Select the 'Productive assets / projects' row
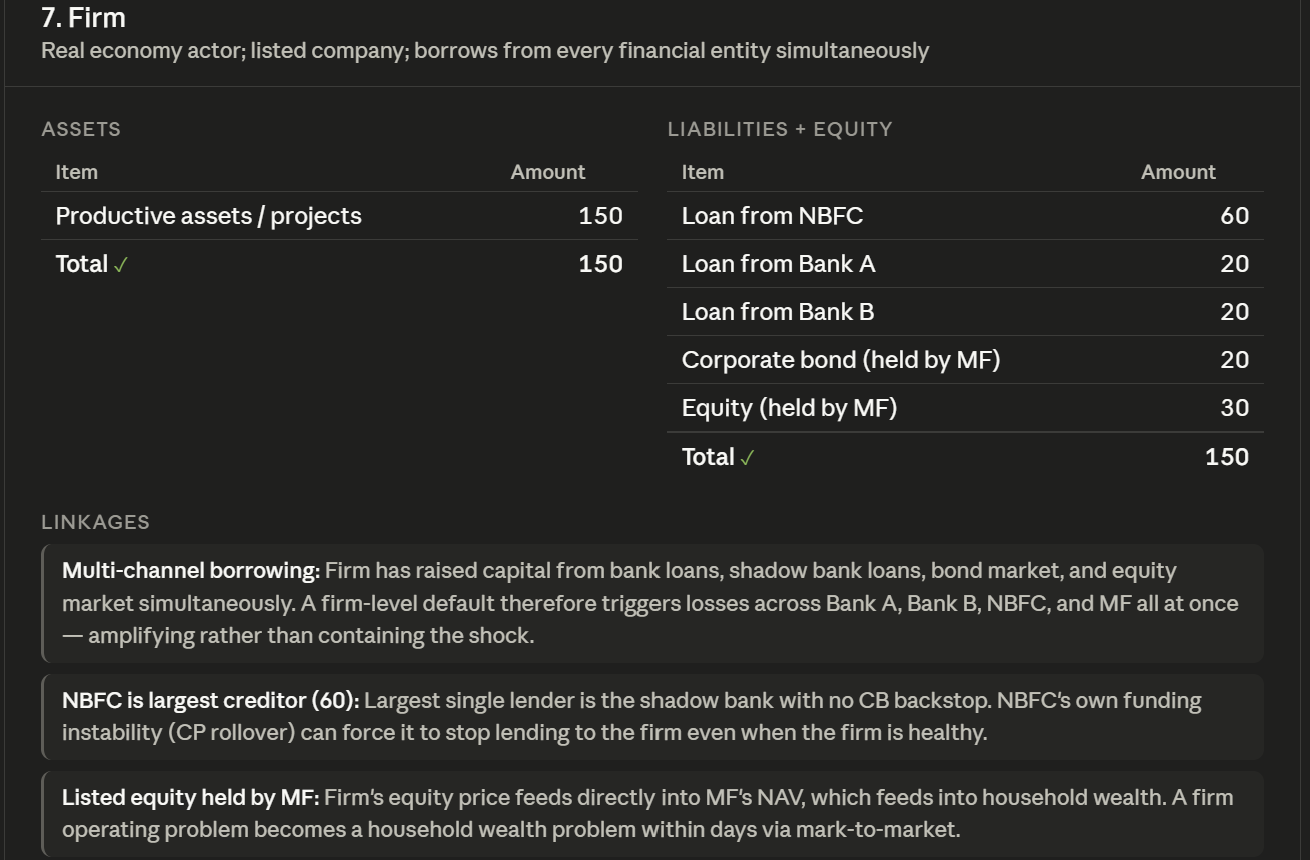Screen dimensions: 1310x860 (339, 216)
